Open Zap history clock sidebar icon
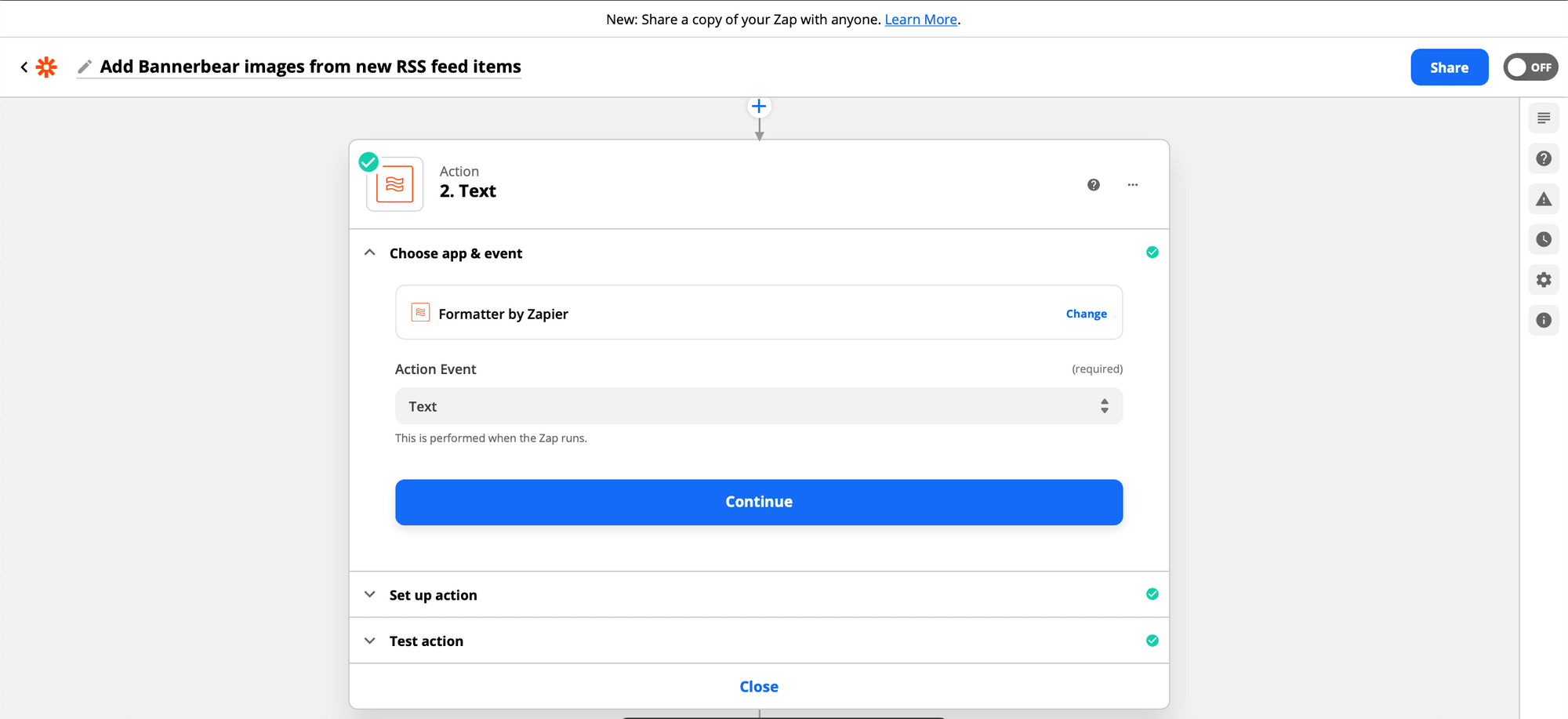 (1544, 239)
